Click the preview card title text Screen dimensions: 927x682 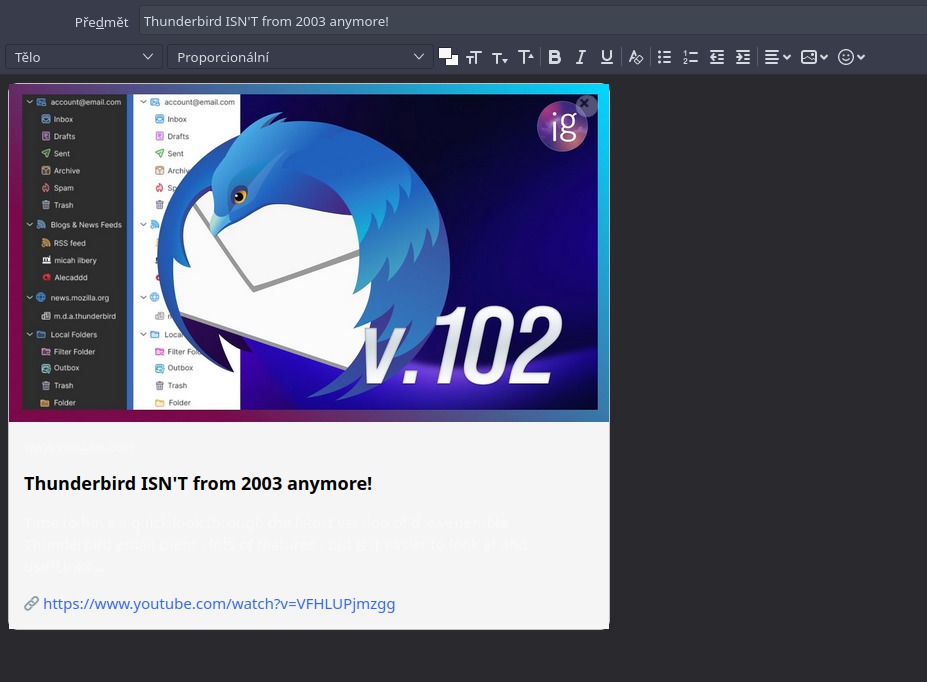click(x=198, y=483)
